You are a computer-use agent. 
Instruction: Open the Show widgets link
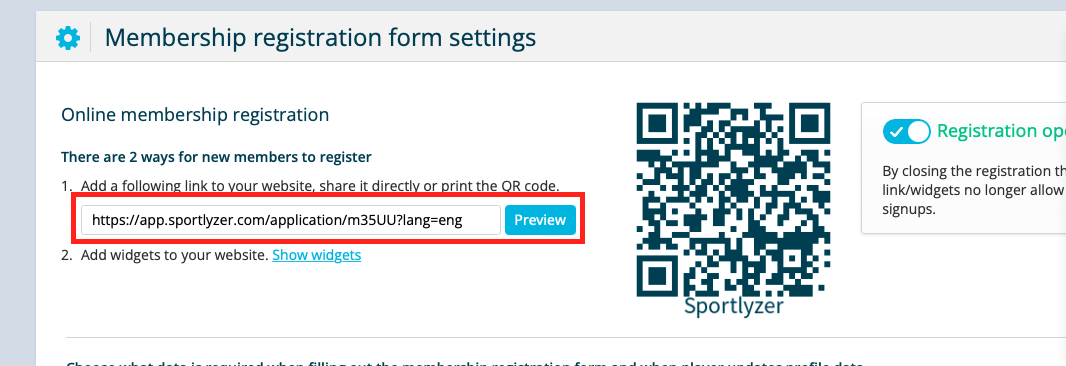pyautogui.click(x=316, y=255)
